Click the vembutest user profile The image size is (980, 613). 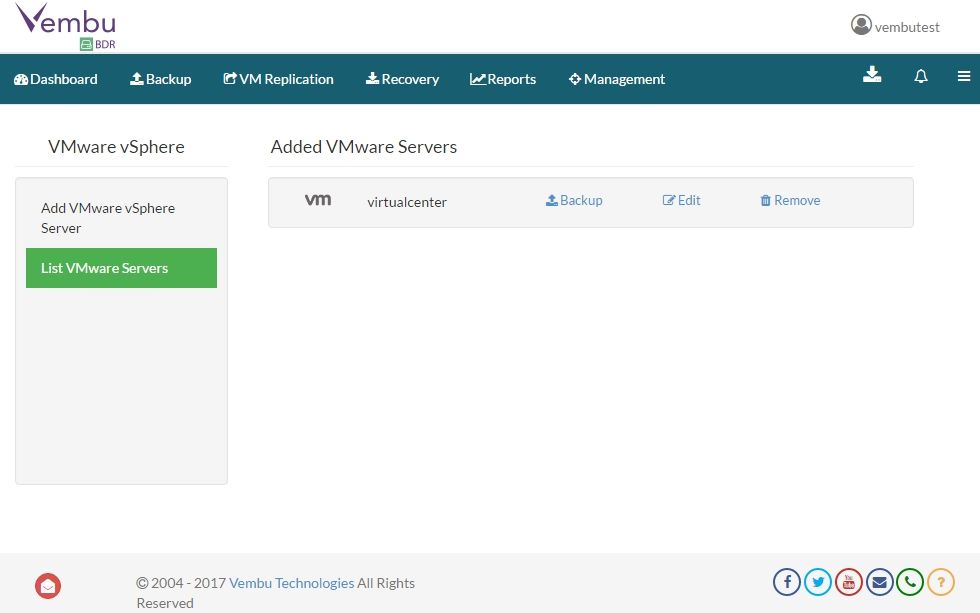895,26
